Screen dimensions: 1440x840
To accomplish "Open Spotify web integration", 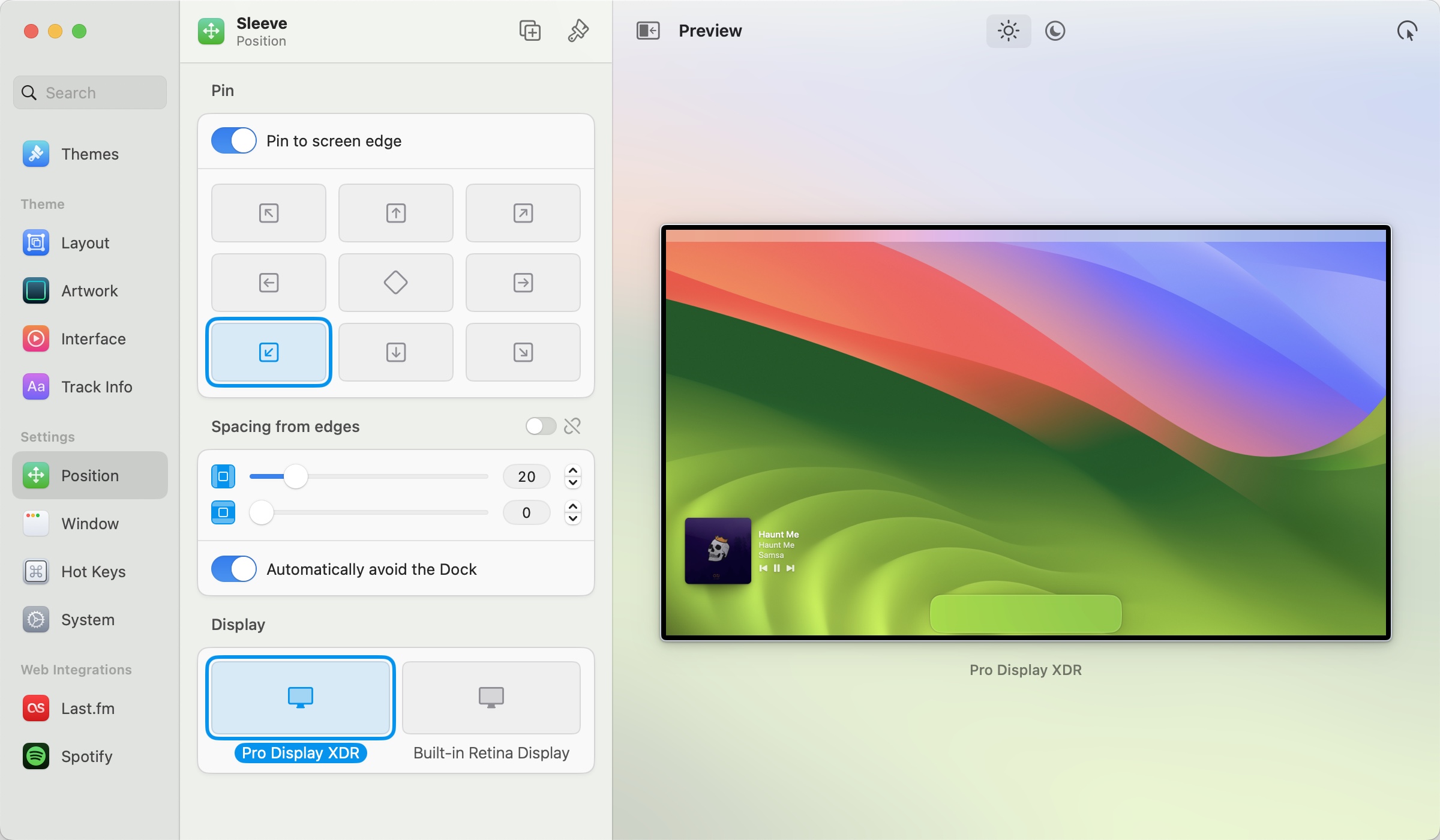I will (x=90, y=757).
